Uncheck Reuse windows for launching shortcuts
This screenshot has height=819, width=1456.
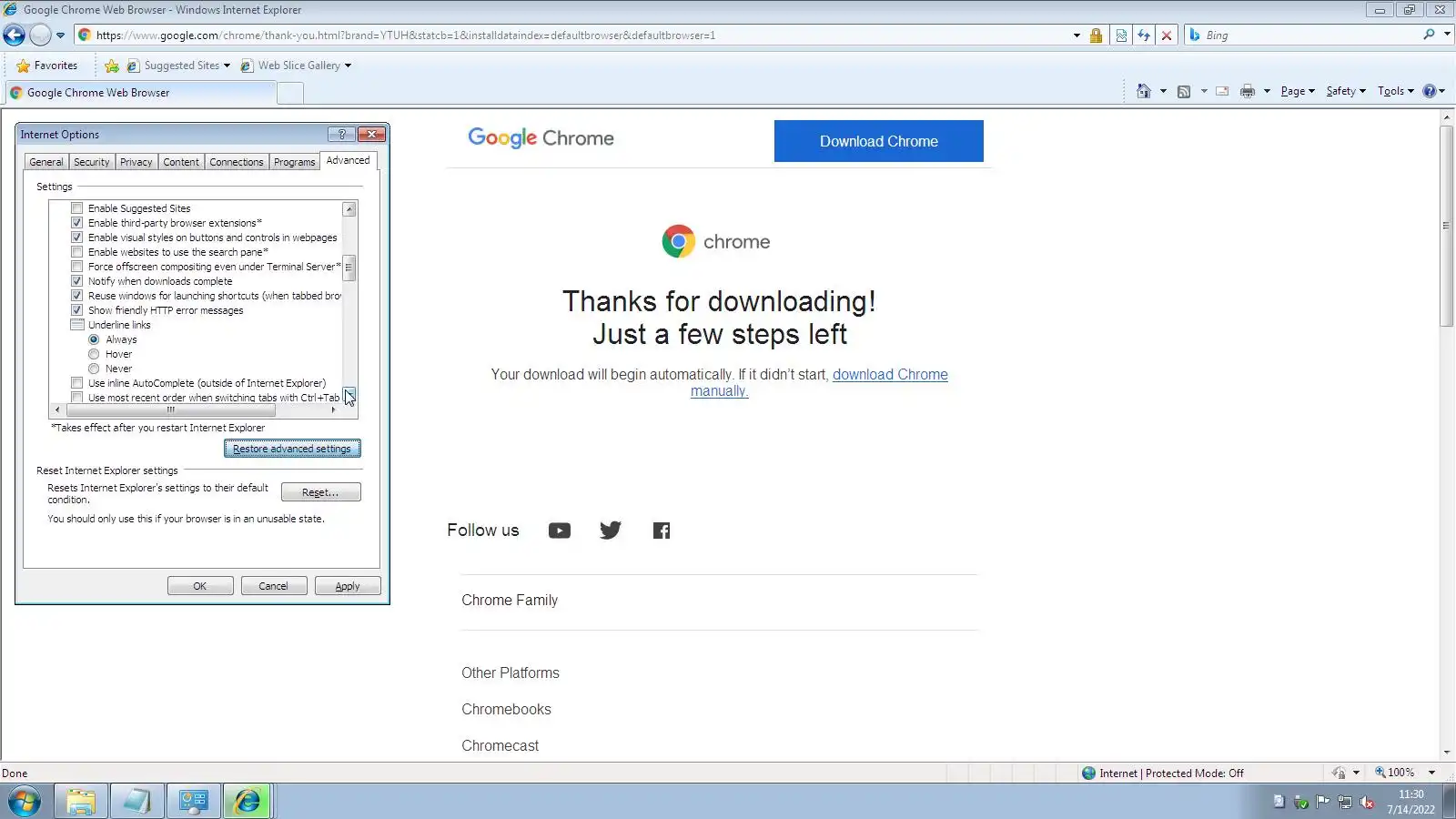tap(77, 296)
